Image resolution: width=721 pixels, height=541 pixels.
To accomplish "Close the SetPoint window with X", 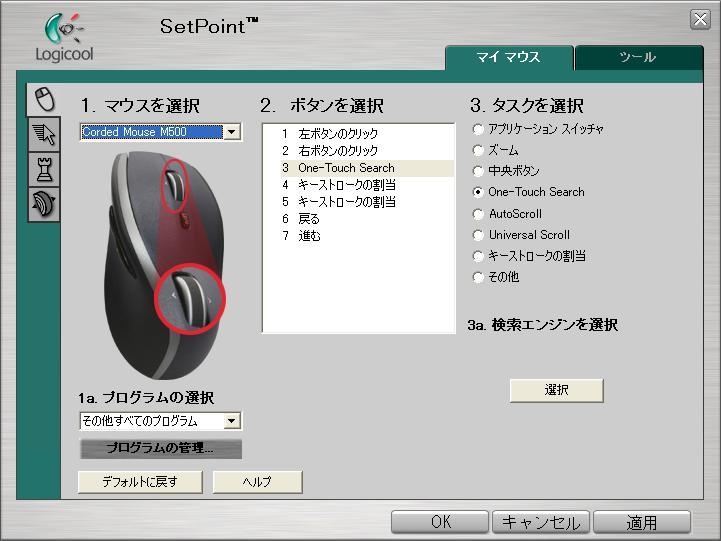I will pos(700,20).
